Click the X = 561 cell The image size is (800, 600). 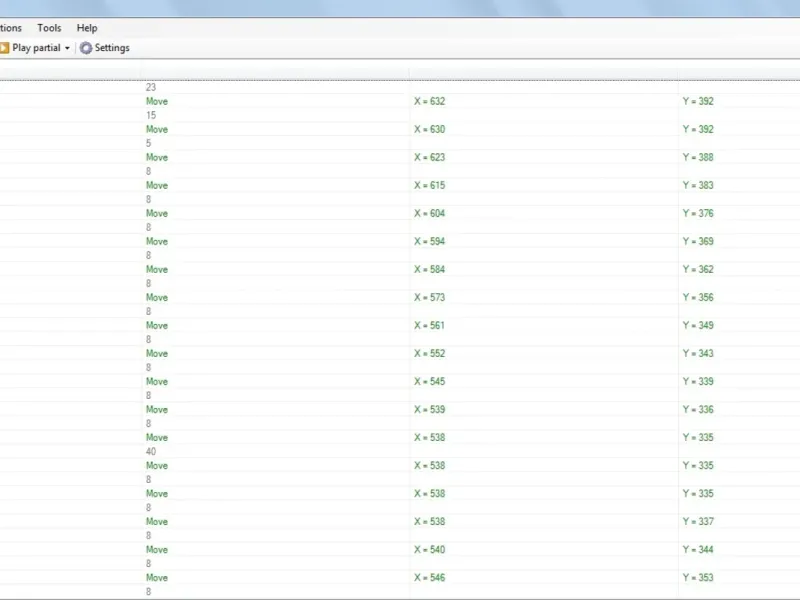point(430,326)
